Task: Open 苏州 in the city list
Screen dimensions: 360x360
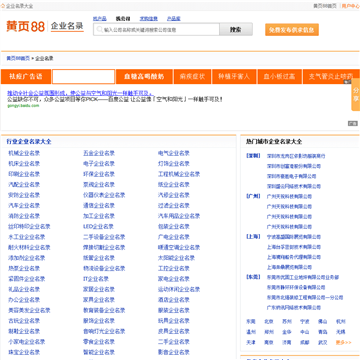Action: (x=287, y=322)
